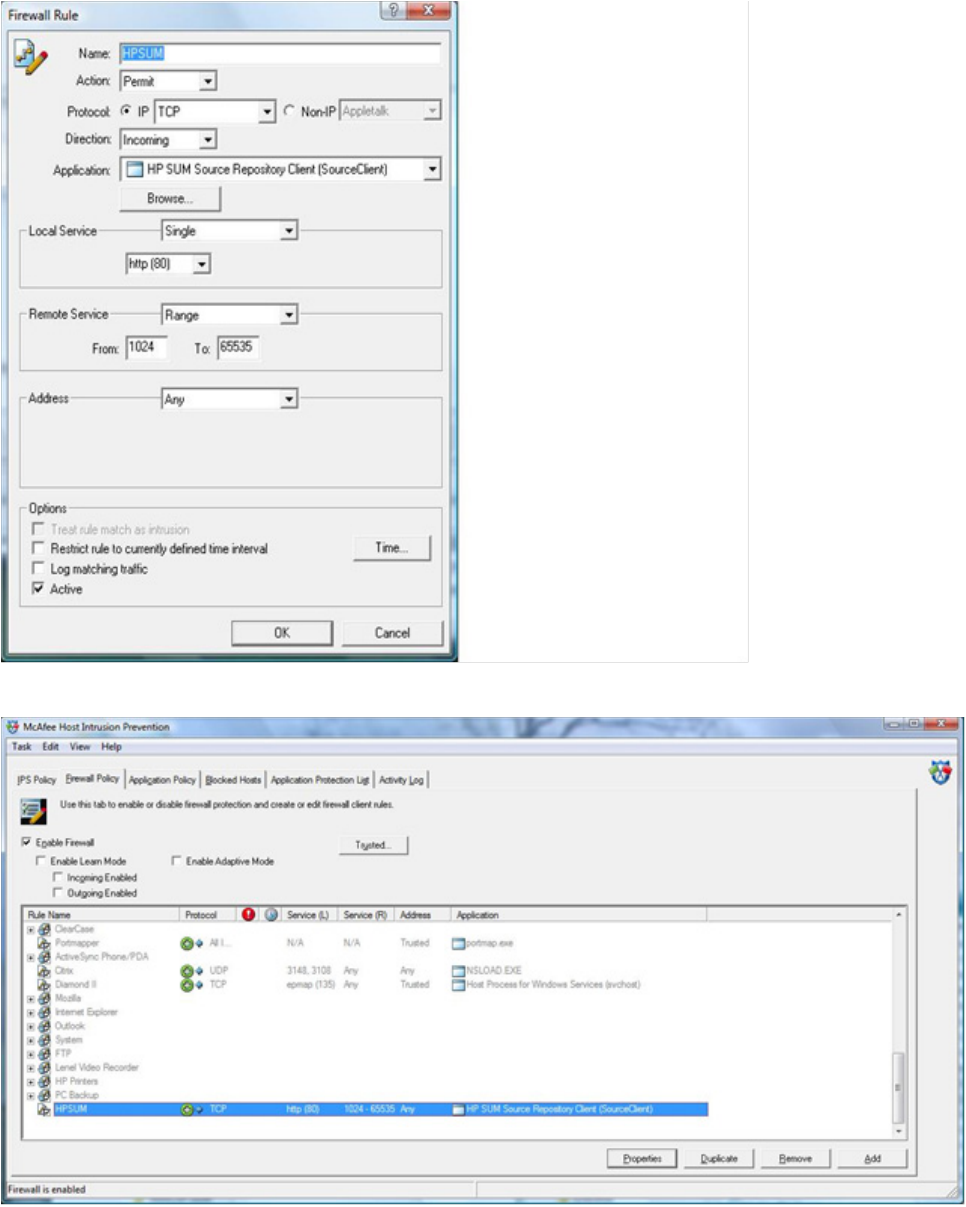966x1207 pixels.
Task: Click the HP Printers group icon
Action: pos(44,1081)
